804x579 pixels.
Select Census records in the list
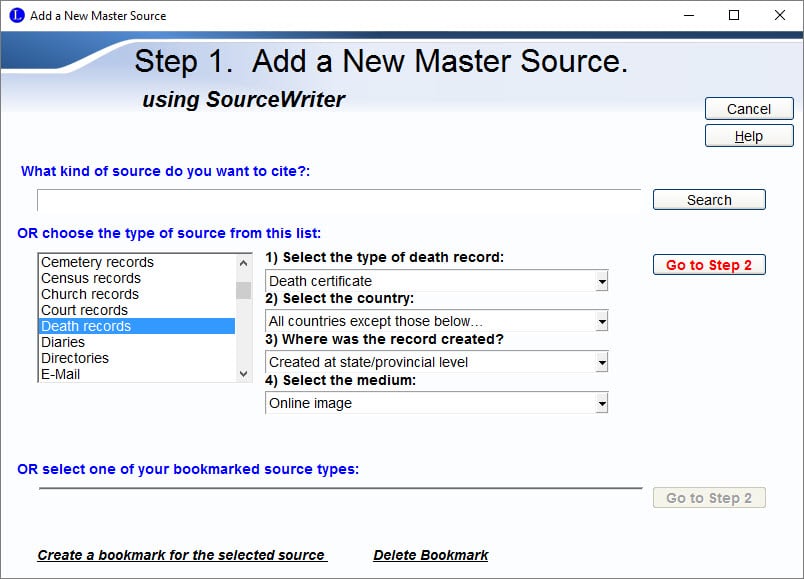pos(137,278)
